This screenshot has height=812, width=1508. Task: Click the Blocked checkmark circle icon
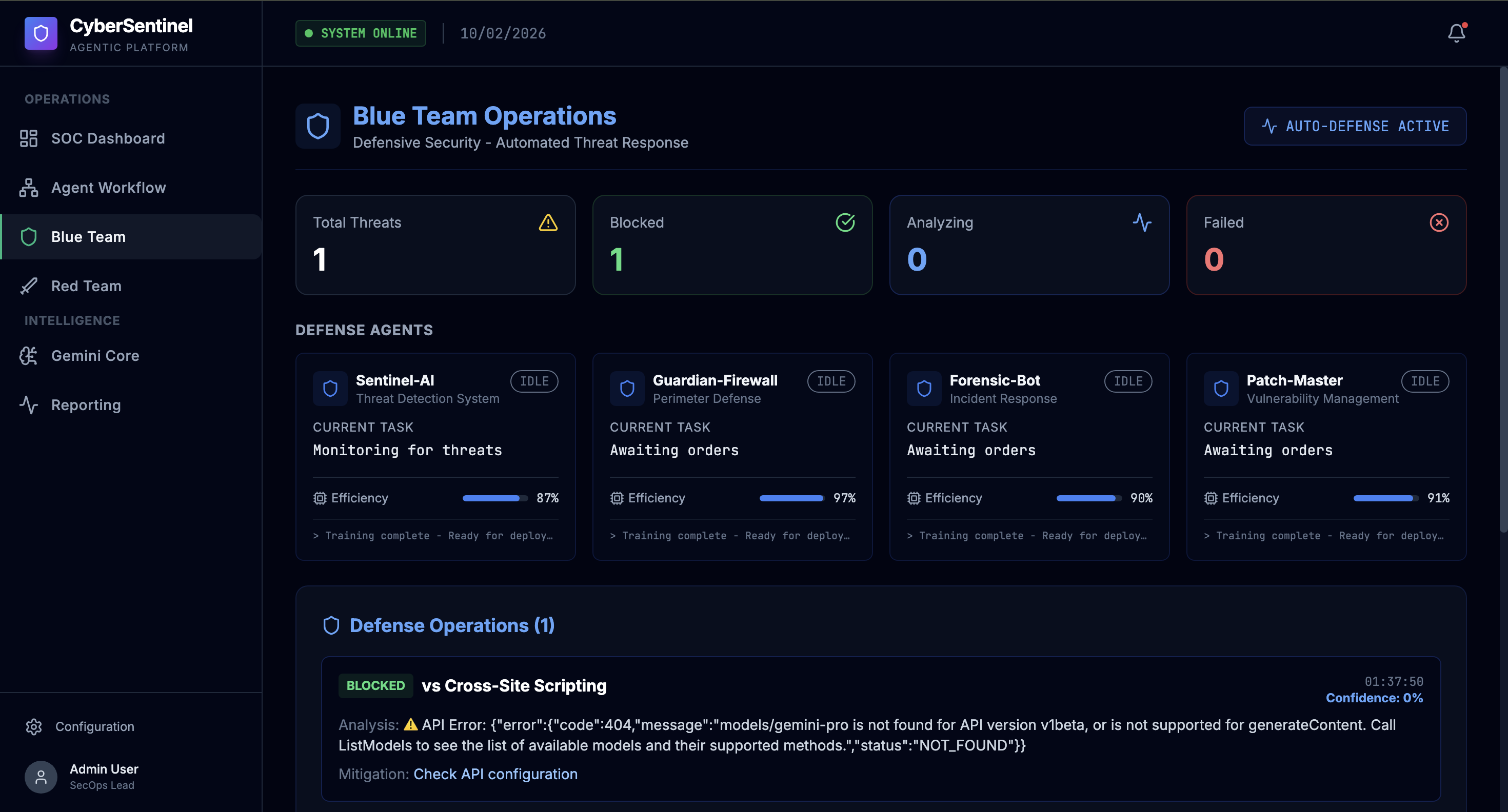pyautogui.click(x=845, y=222)
